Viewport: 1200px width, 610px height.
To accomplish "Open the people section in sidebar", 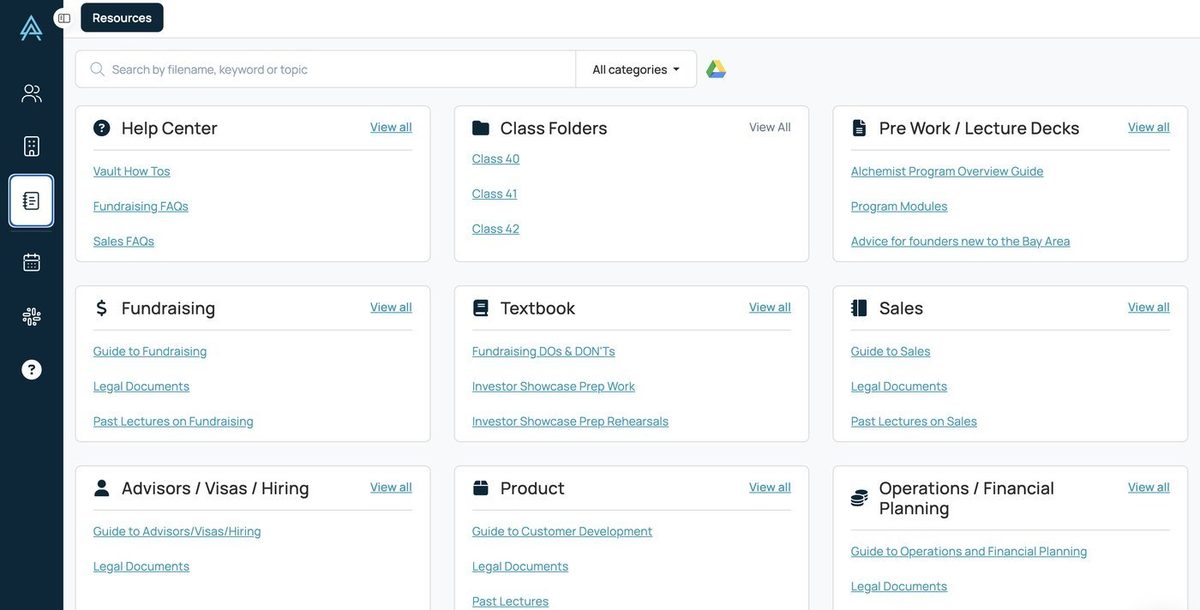I will (x=31, y=93).
